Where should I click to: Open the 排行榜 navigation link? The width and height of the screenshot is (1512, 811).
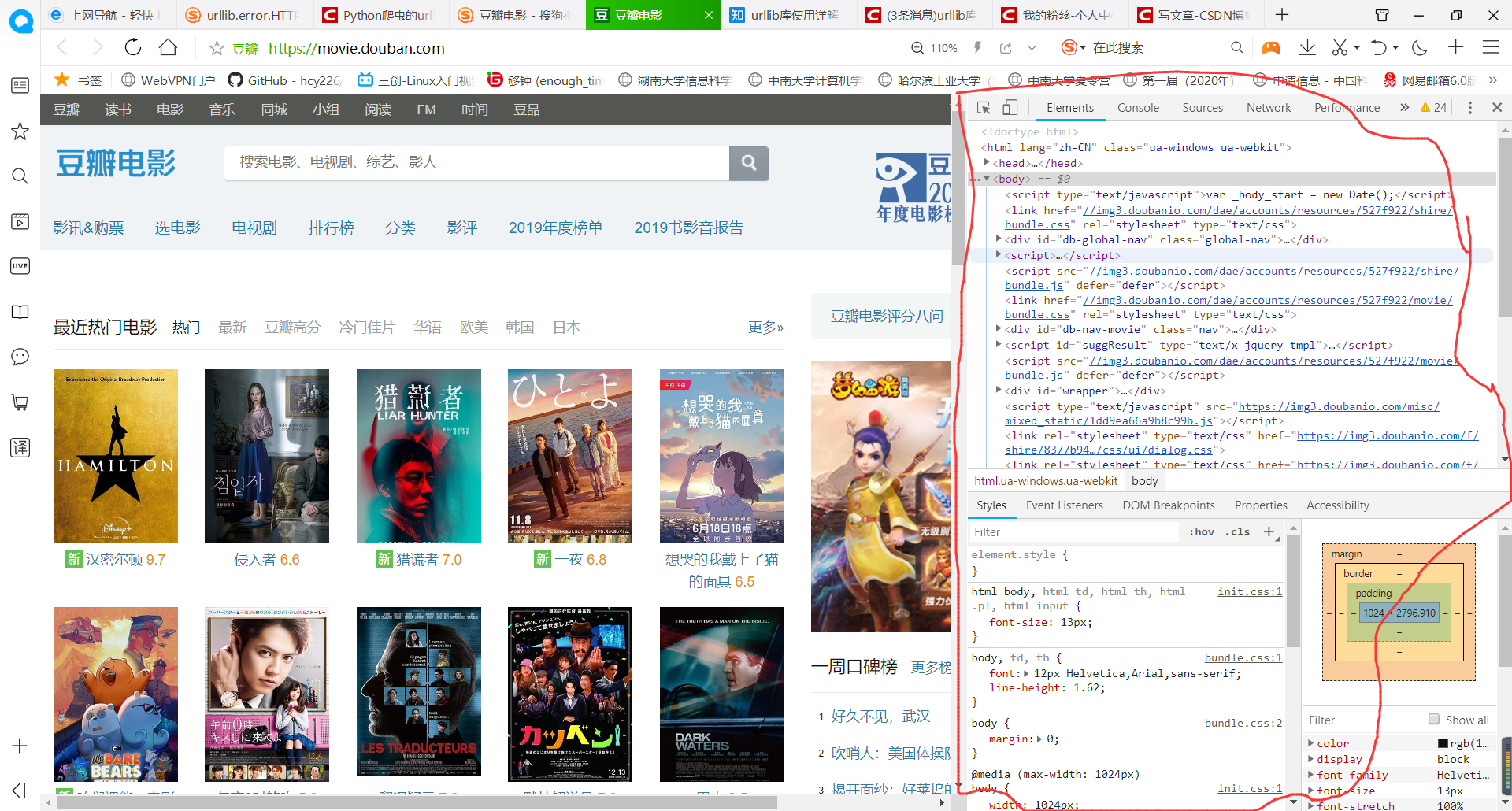pos(332,228)
